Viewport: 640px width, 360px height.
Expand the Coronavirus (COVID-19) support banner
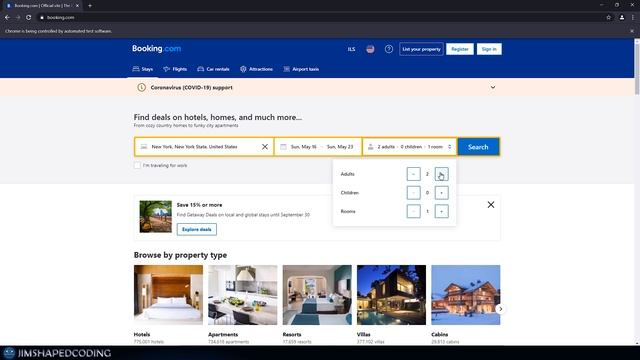coord(493,87)
